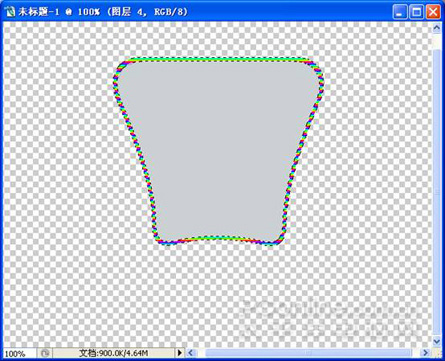Click the window resize grip corner

pyautogui.click(x=437, y=353)
